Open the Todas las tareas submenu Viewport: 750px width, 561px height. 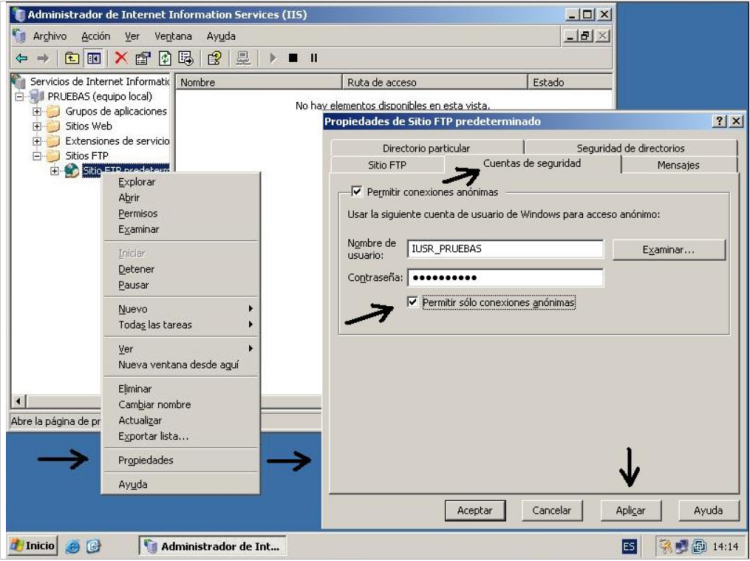coord(182,325)
